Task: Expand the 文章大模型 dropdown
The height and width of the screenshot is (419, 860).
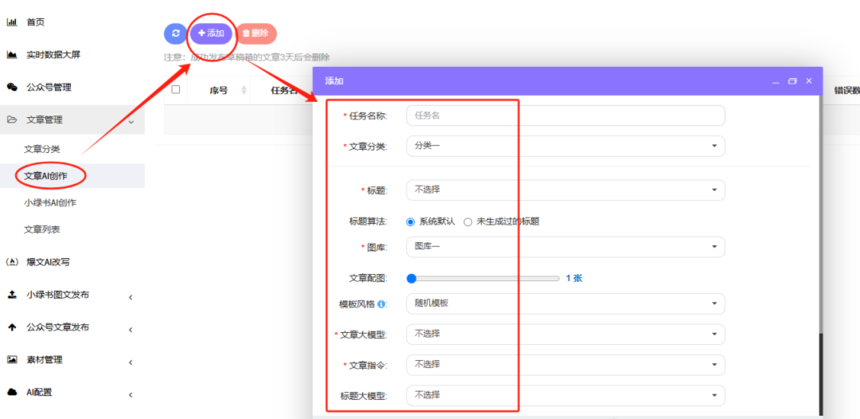Action: (x=565, y=333)
